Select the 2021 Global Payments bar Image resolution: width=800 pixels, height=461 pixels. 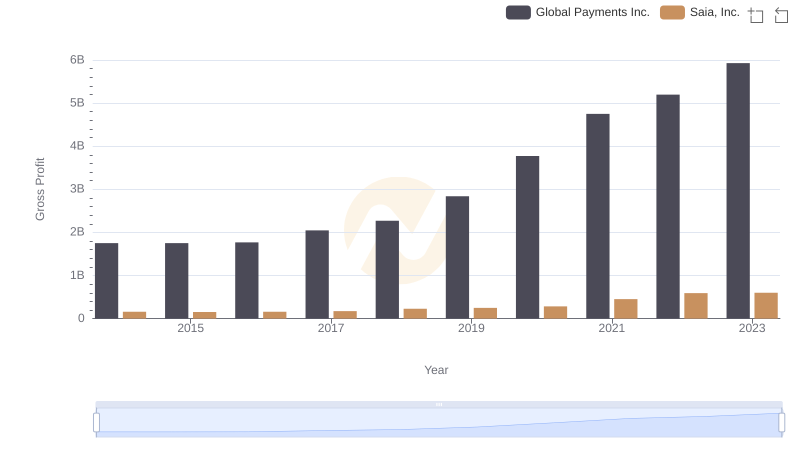[x=597, y=216]
